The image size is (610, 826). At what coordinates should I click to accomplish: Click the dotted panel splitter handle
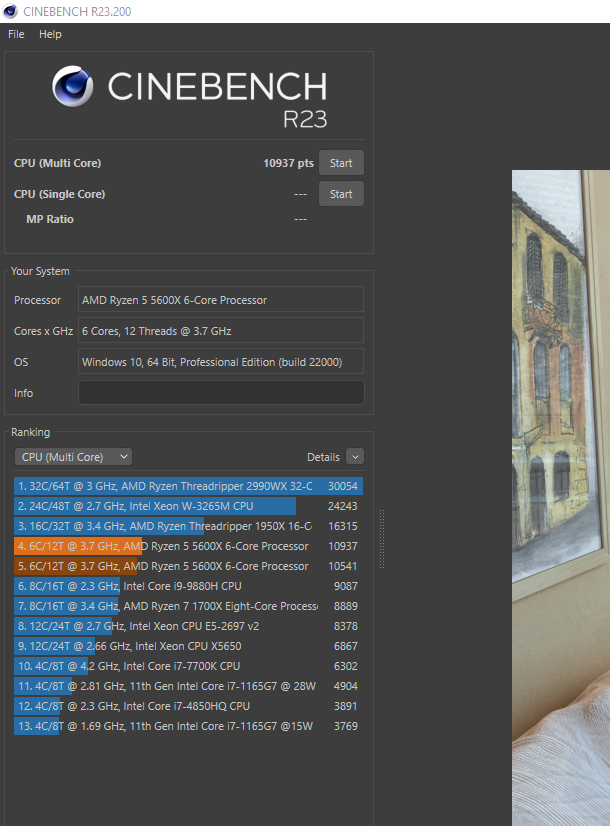[x=382, y=538]
